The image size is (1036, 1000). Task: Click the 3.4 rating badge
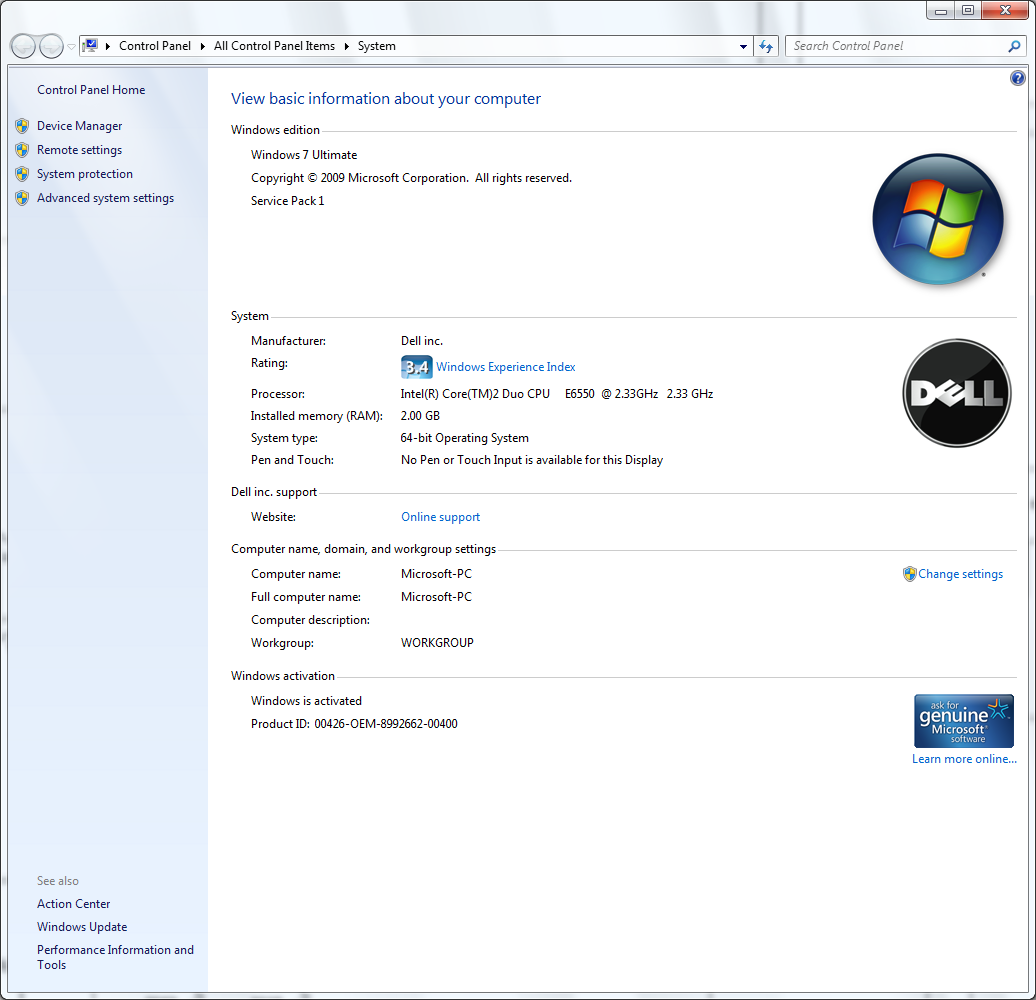(x=416, y=367)
